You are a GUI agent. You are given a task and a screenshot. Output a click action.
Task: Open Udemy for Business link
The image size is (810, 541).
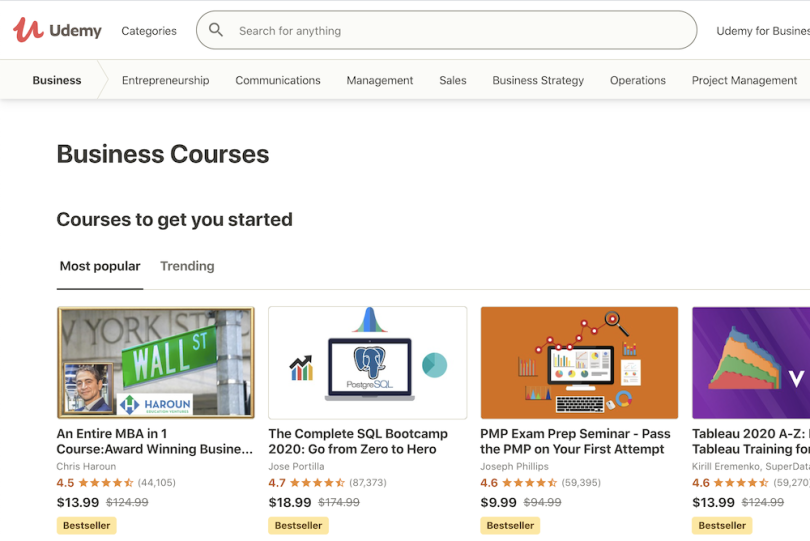pos(762,31)
